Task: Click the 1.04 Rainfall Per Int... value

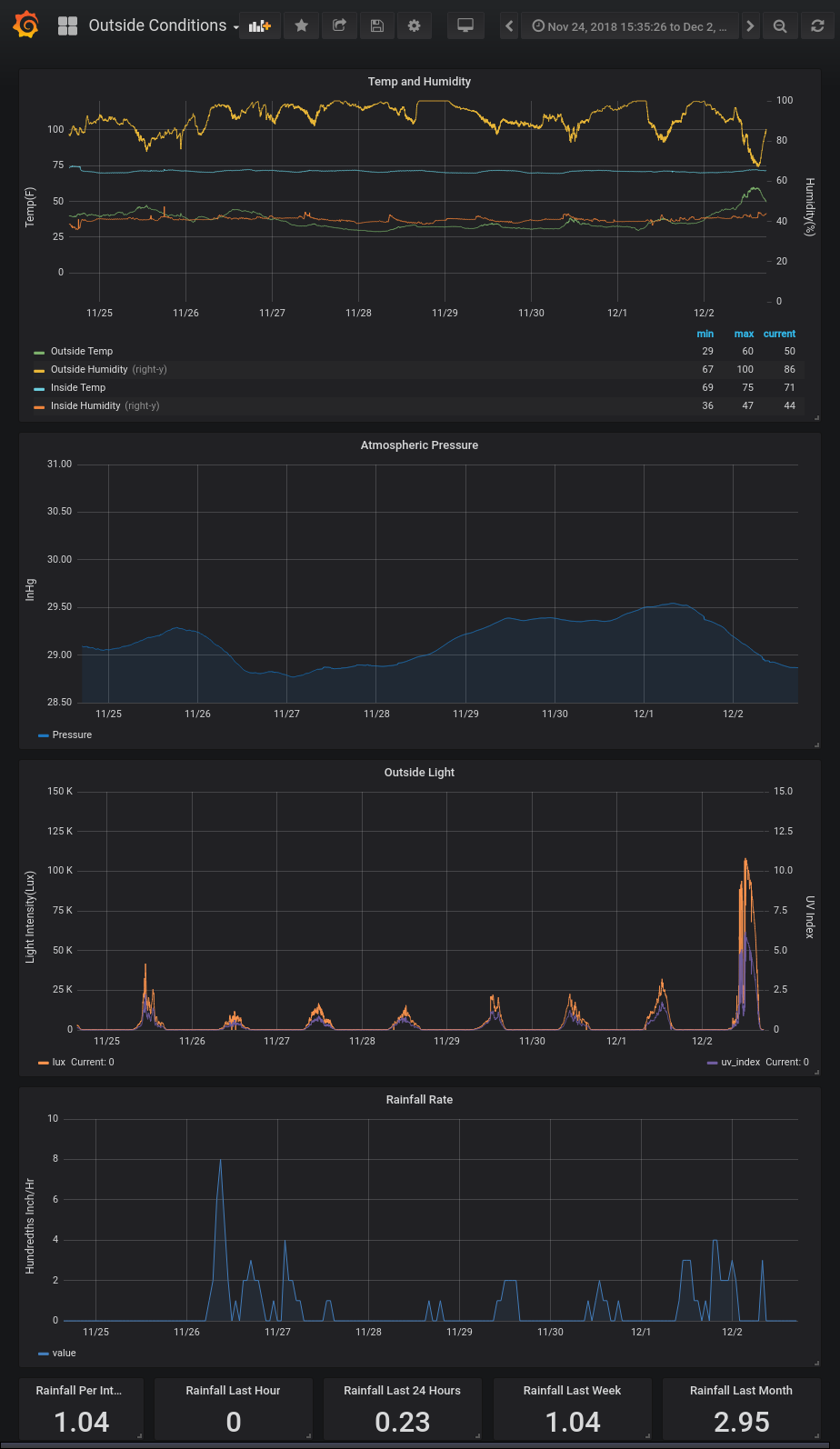Action: pyautogui.click(x=82, y=1423)
